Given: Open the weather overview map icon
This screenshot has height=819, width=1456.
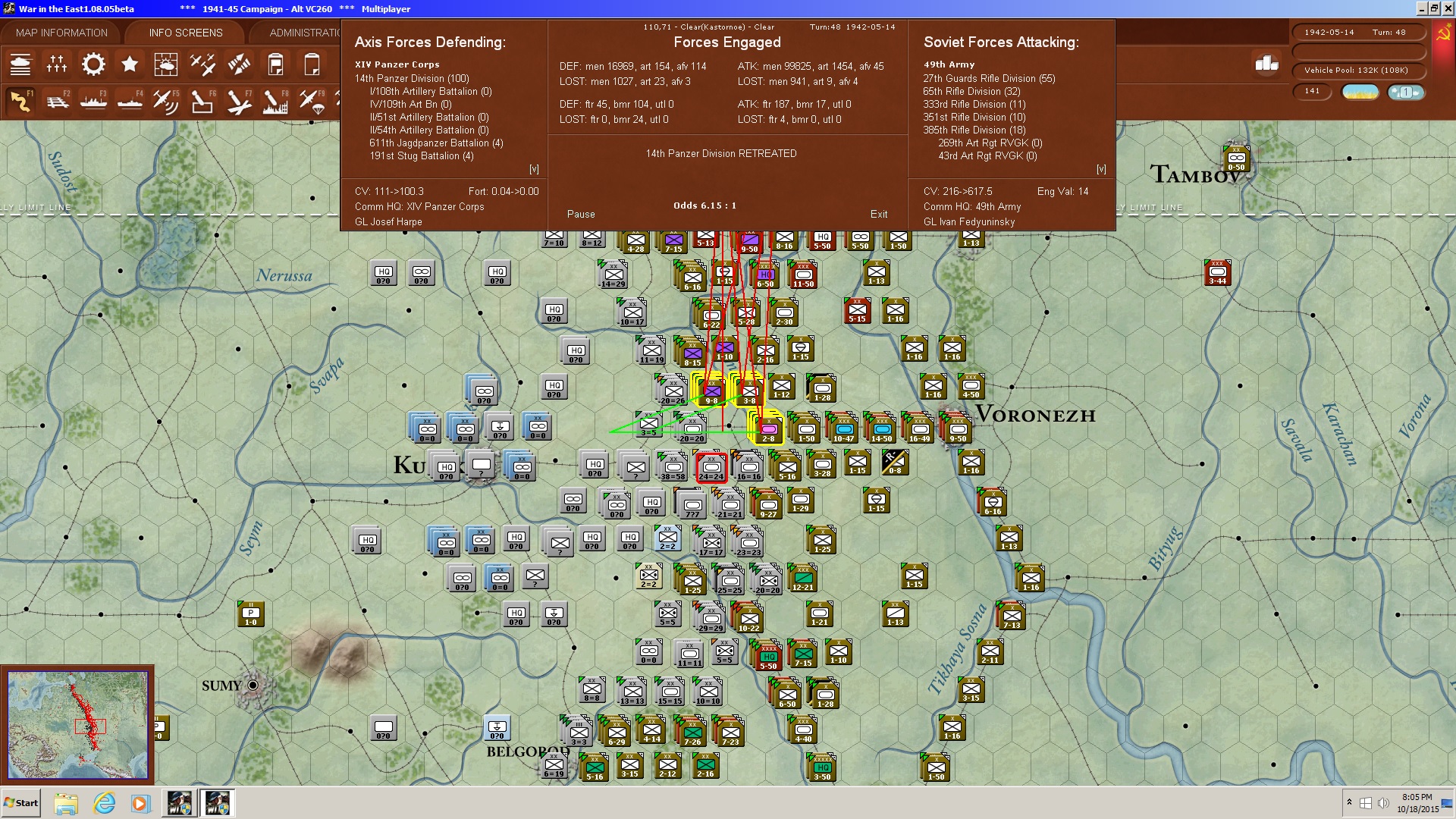Looking at the screenshot, I should [x=166, y=64].
